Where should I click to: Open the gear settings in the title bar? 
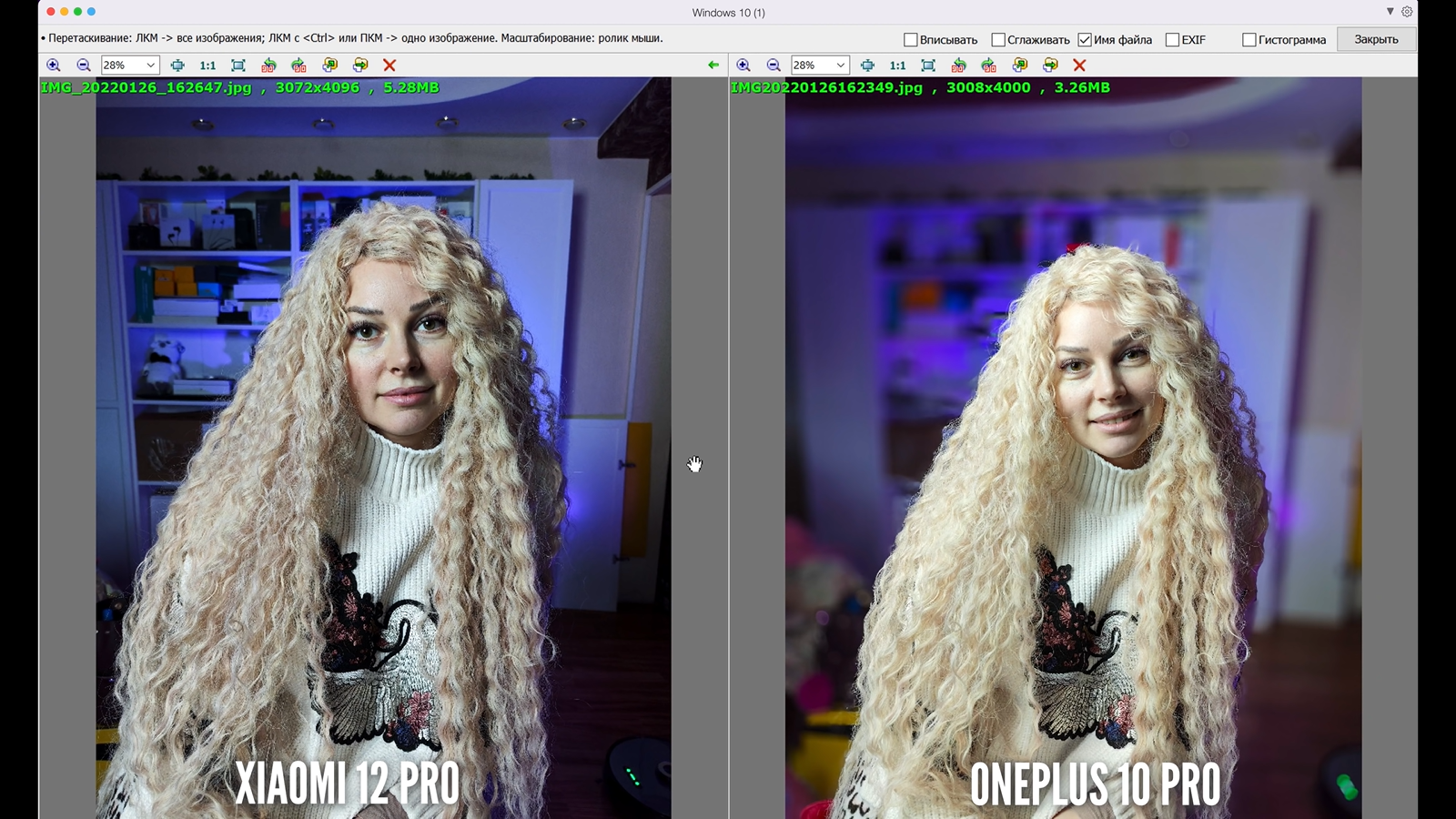[1407, 12]
